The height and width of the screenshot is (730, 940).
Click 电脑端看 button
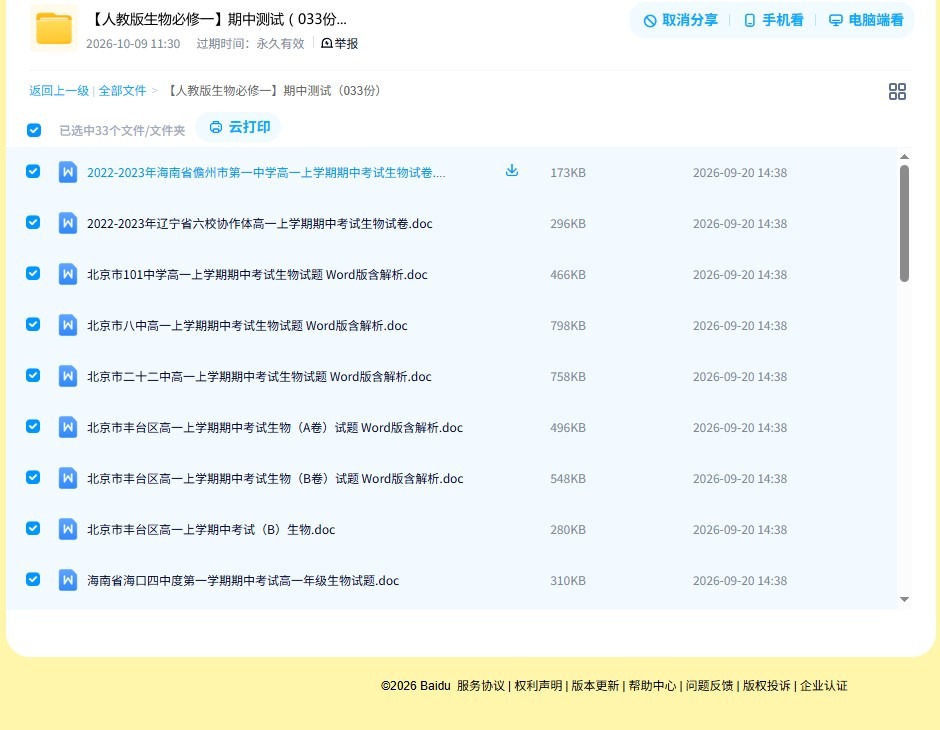point(866,20)
